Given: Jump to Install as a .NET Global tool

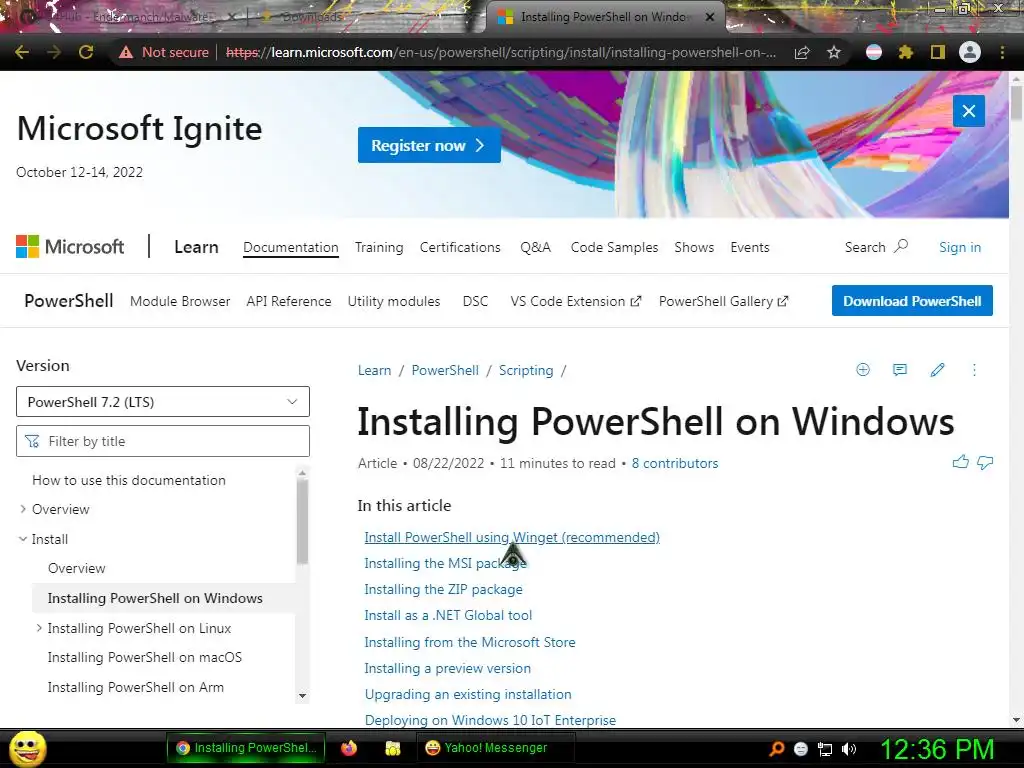Looking at the screenshot, I should (448, 615).
